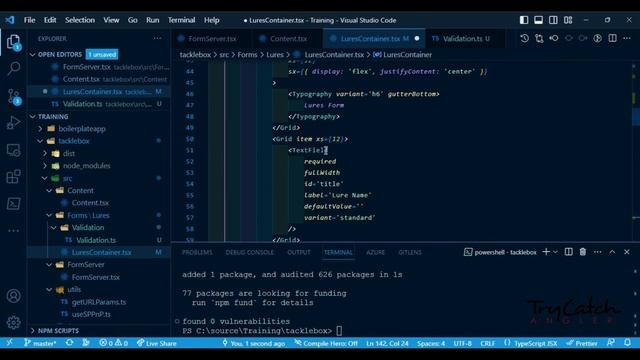Open the Remote Explorer view

(13, 150)
